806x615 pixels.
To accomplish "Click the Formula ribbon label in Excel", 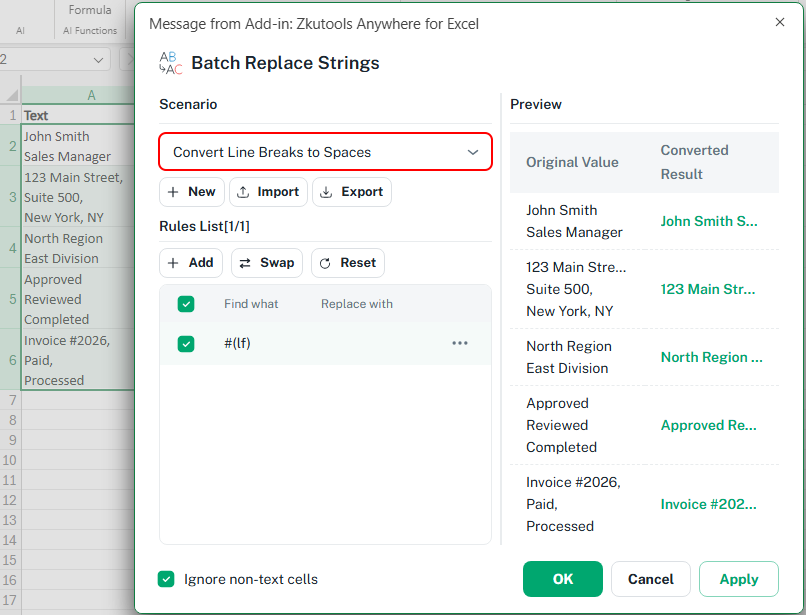I will [90, 10].
